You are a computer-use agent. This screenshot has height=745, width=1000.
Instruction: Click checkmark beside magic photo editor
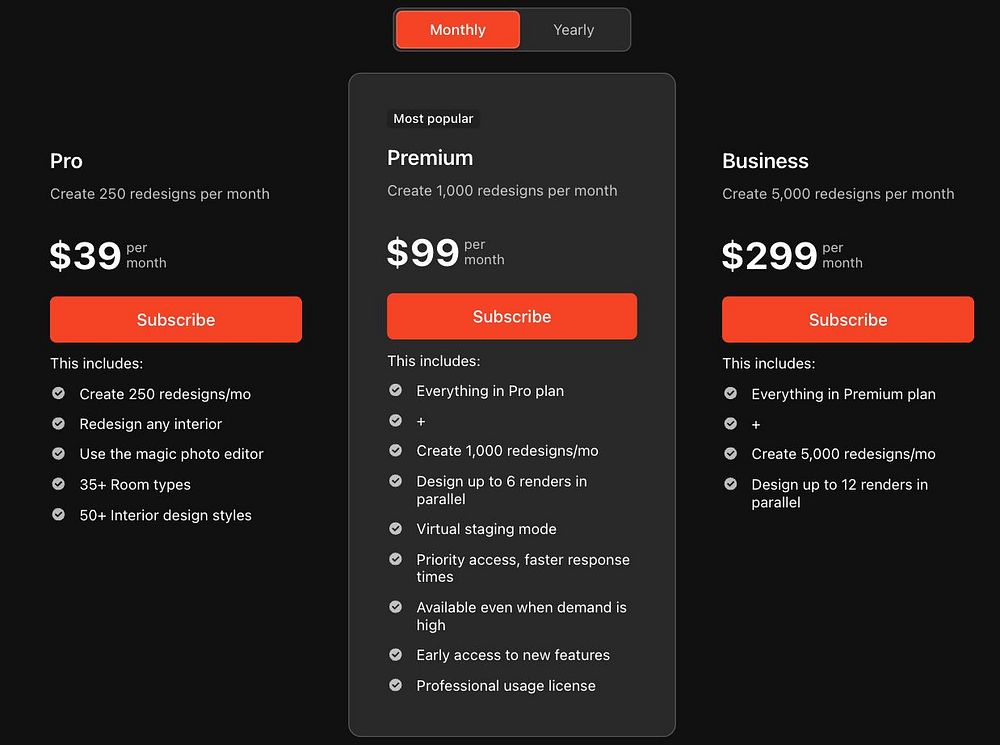click(59, 454)
